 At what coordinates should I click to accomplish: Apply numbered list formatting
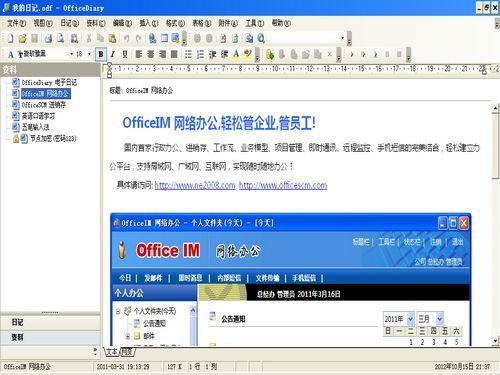[x=200, y=54]
